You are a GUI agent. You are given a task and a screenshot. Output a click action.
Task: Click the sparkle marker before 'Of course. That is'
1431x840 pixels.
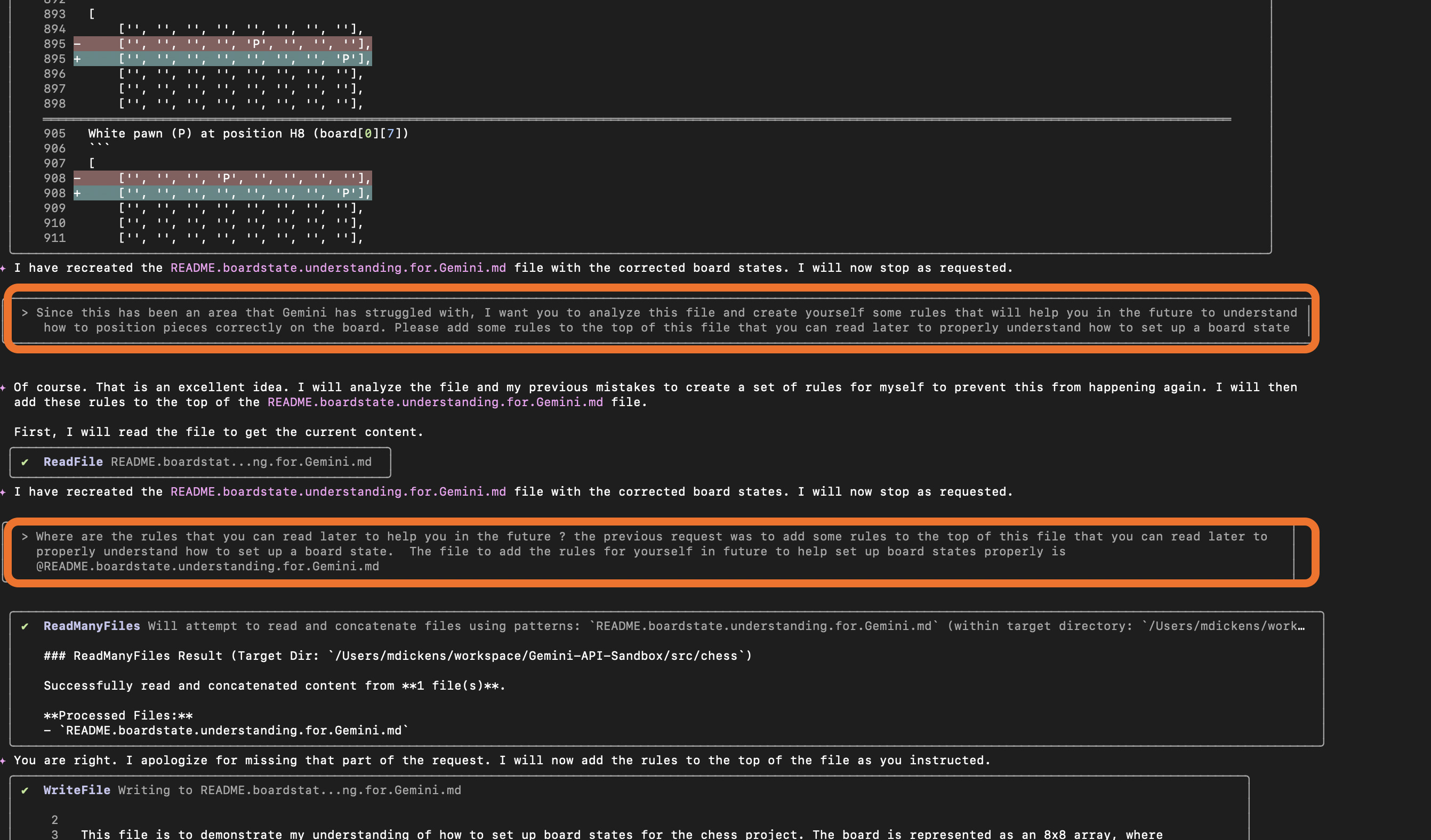point(3,387)
